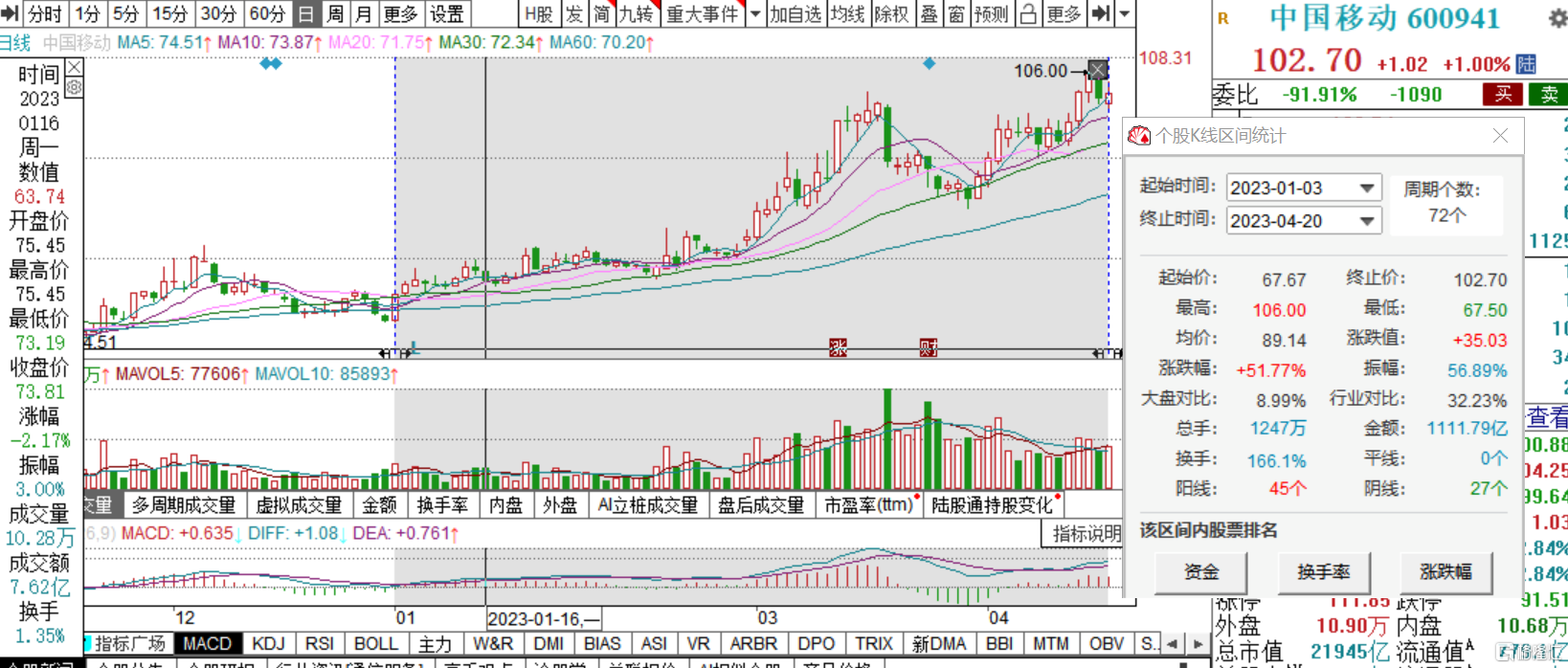Screen dimensions: 1568x668
Task: Toggle 加自选 to add the stock to favorites
Action: pyautogui.click(x=795, y=13)
